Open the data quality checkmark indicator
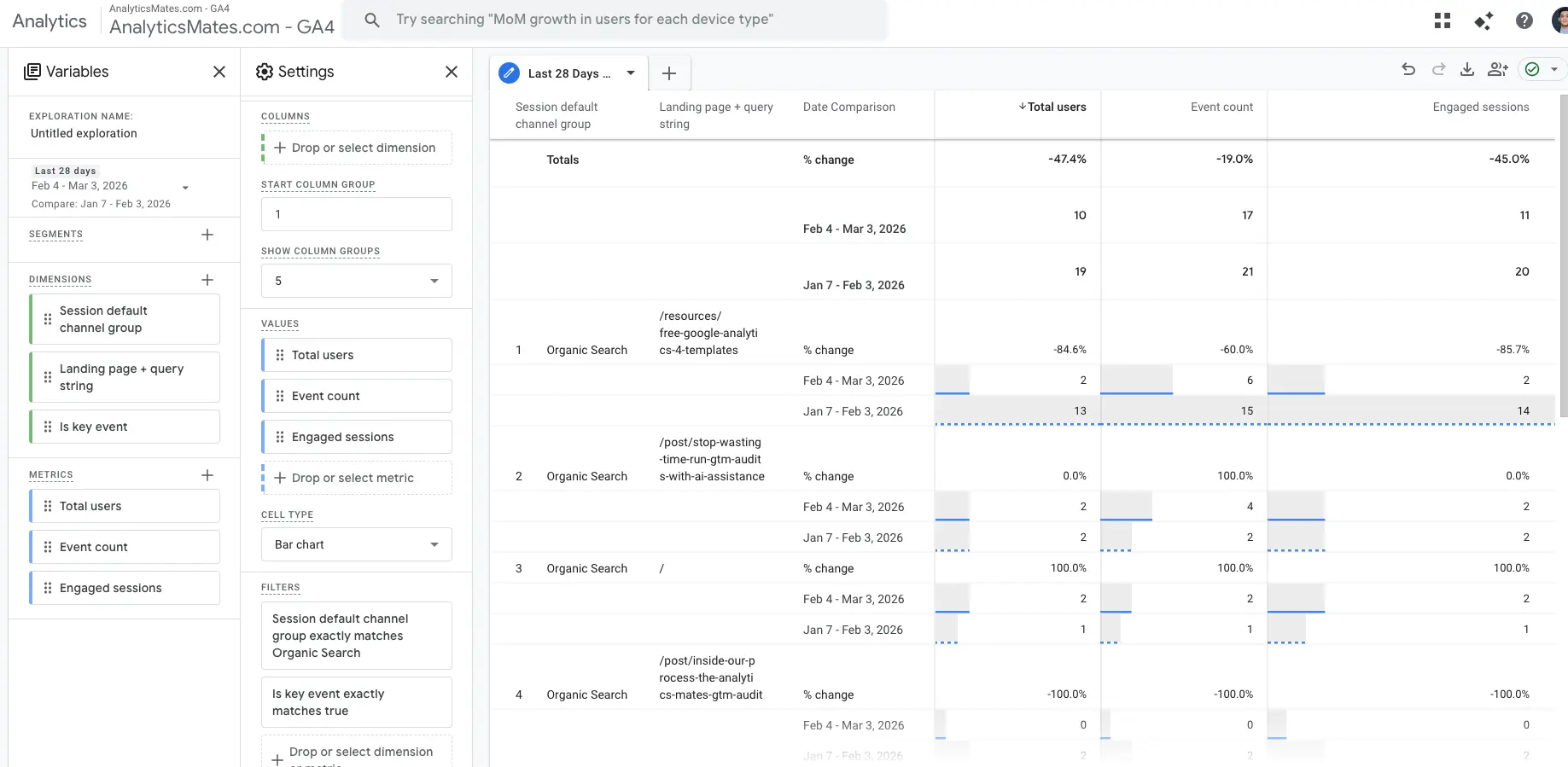Viewport: 1568px width, 767px height. click(x=1532, y=69)
